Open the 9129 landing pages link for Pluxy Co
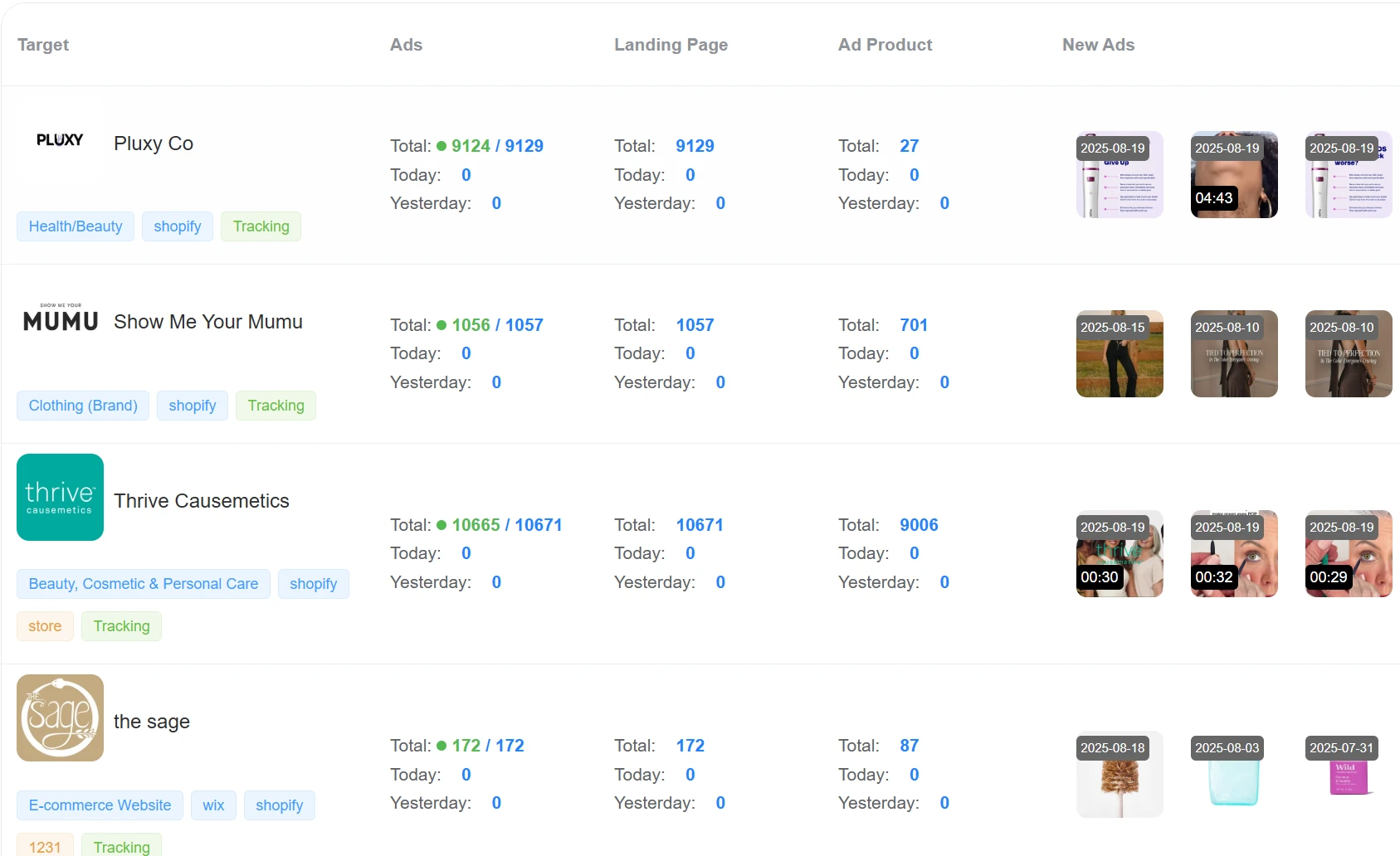 tap(695, 145)
